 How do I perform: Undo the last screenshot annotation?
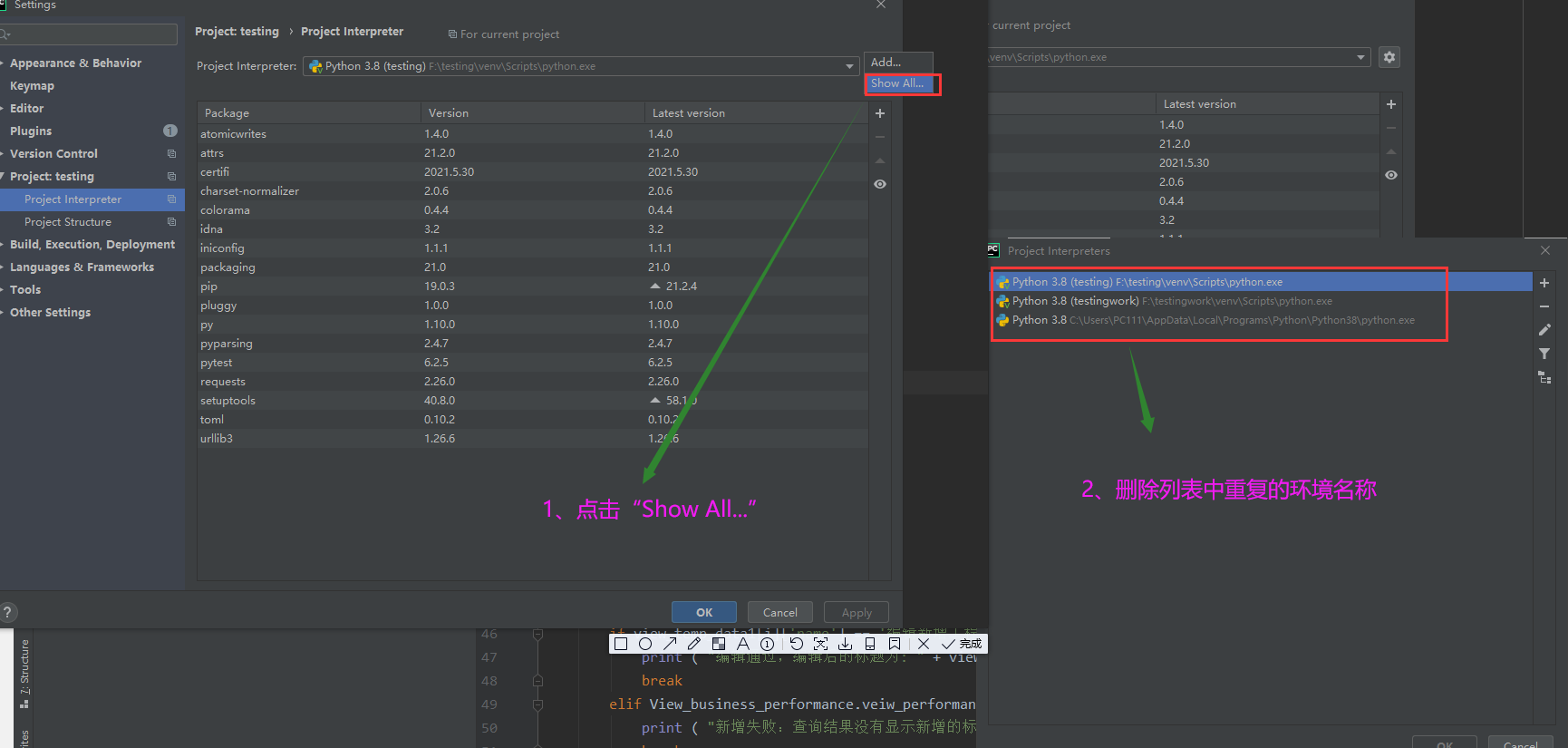797,644
